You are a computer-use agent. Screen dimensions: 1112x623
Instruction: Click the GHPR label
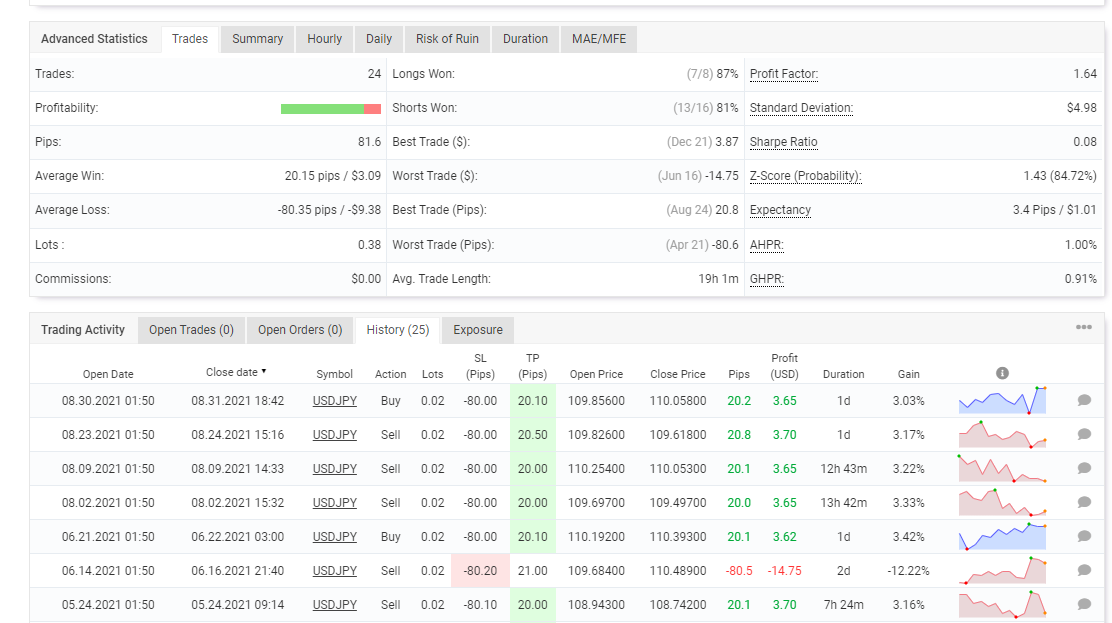click(x=767, y=279)
